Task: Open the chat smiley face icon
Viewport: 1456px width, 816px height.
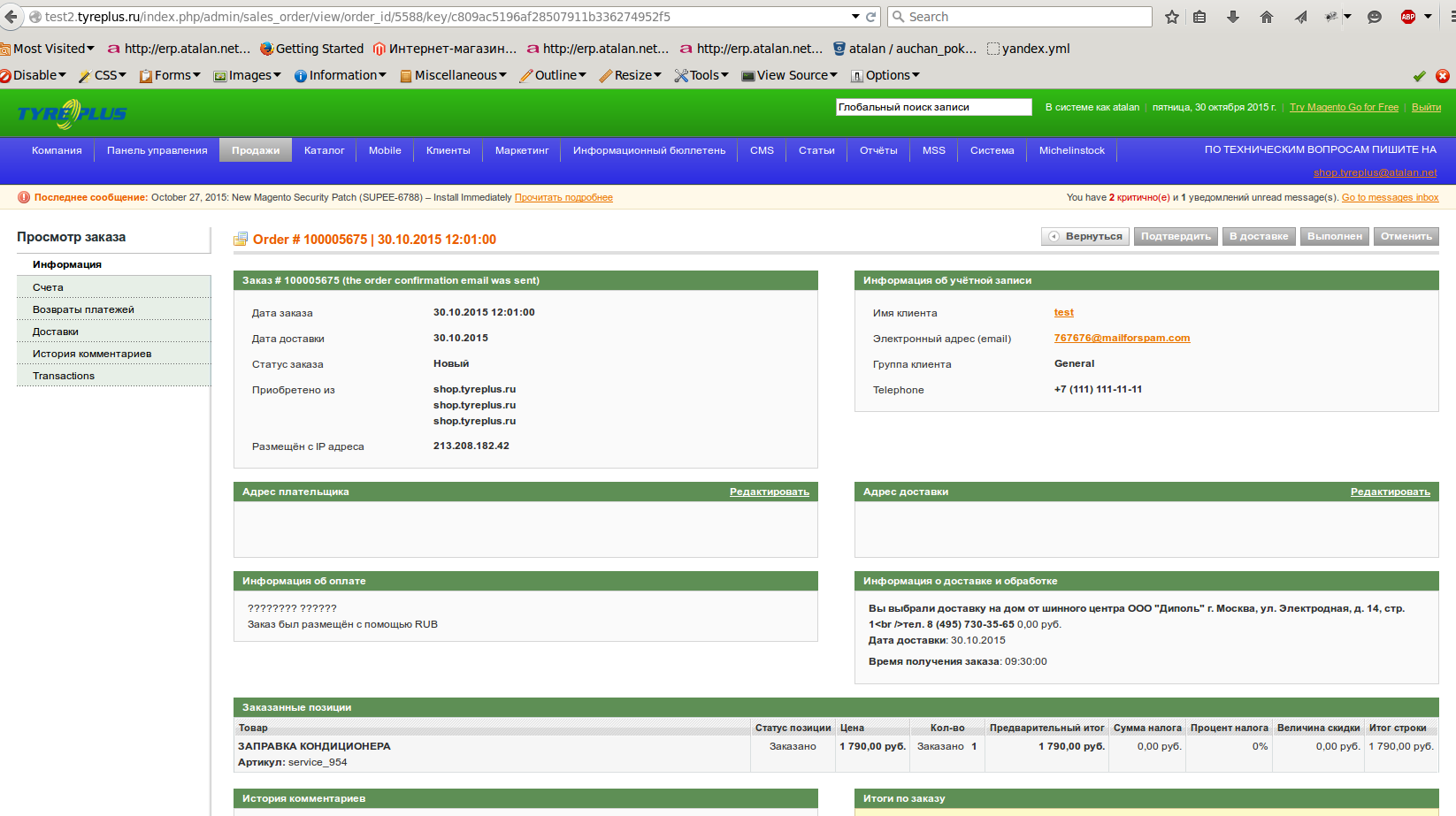Action: coord(1375,17)
